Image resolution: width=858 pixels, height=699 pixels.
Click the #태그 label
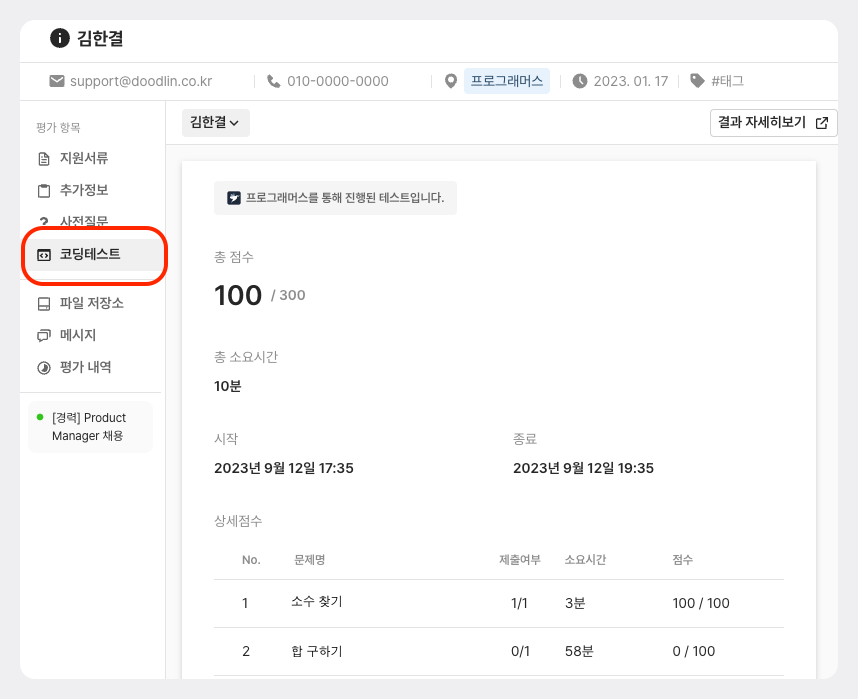(x=727, y=81)
